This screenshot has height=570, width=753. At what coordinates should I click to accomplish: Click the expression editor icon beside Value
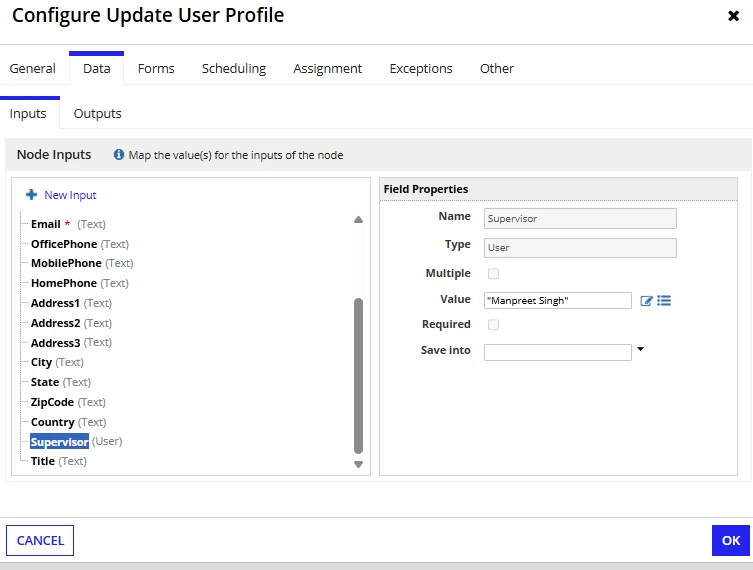[x=646, y=301]
